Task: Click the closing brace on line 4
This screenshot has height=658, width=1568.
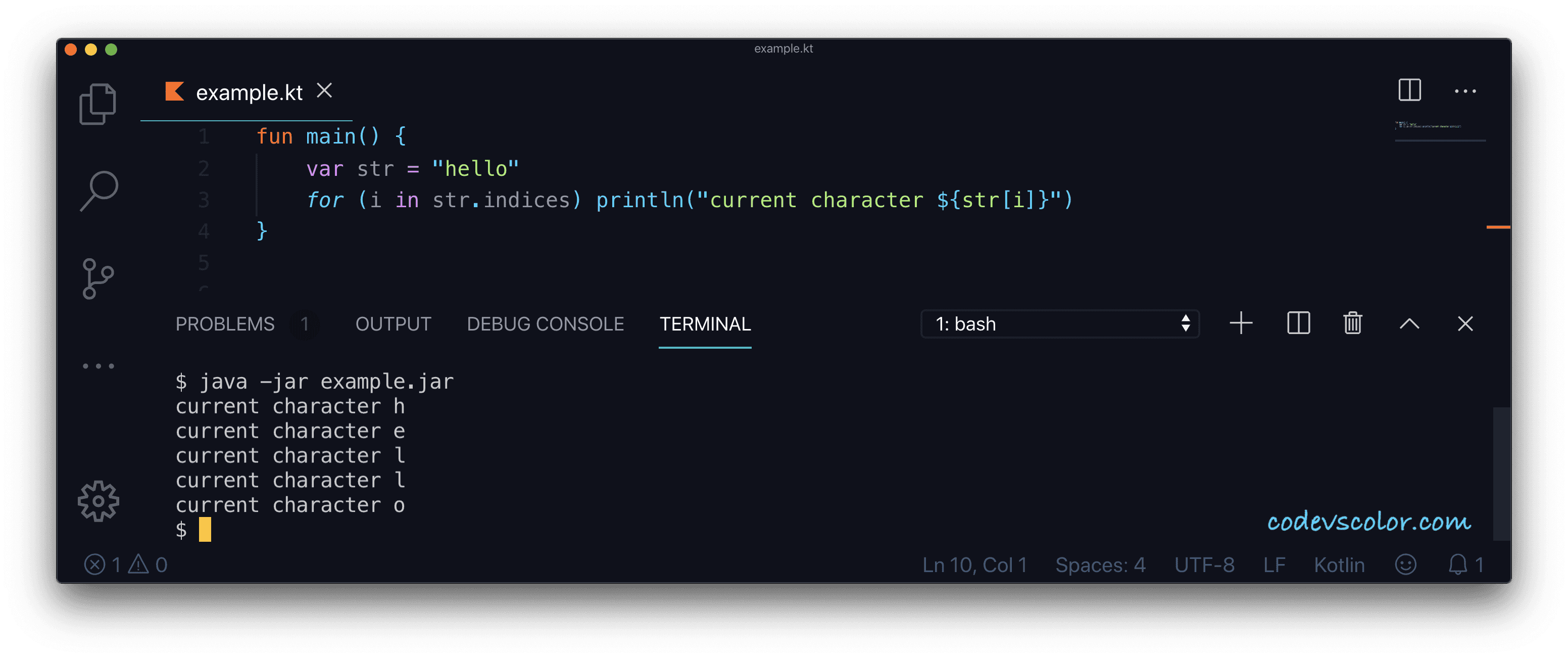Action: coord(262,230)
